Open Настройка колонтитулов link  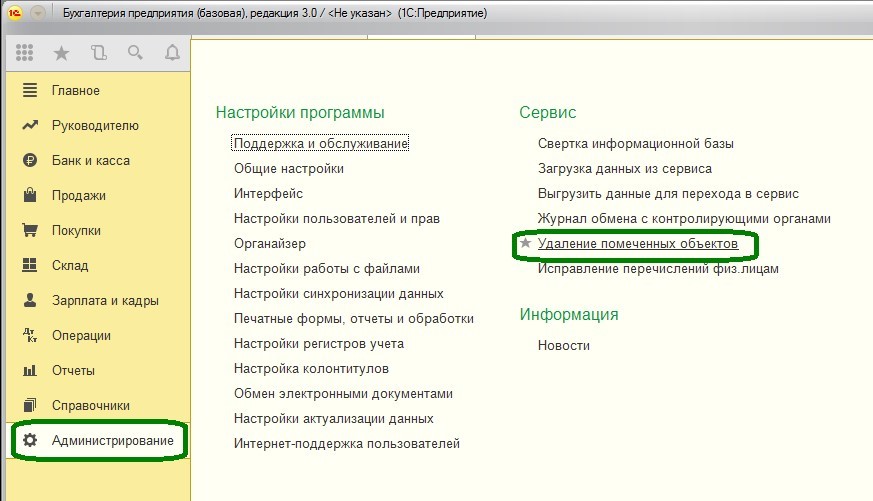[311, 369]
